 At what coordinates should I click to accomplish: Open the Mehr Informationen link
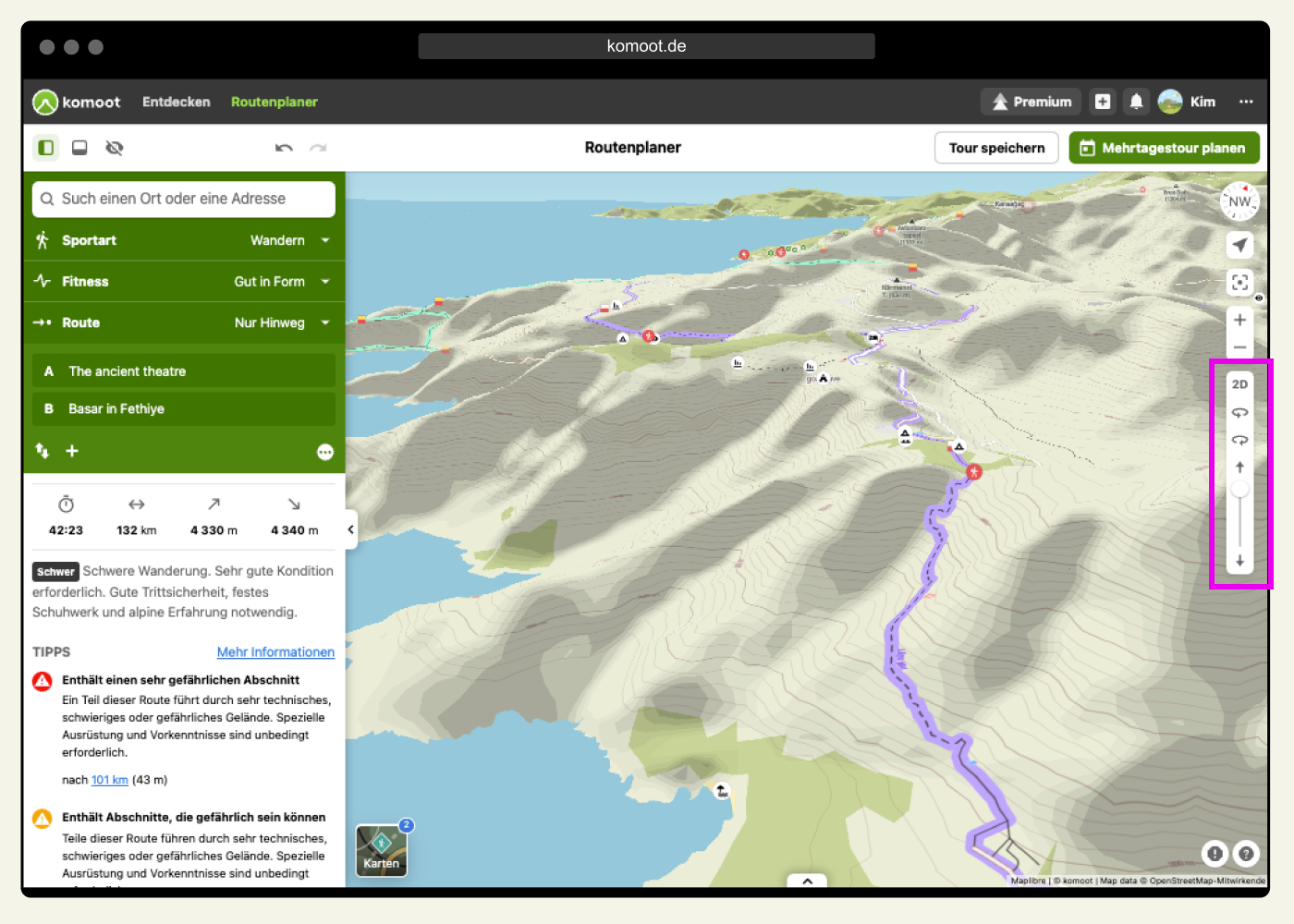click(275, 652)
